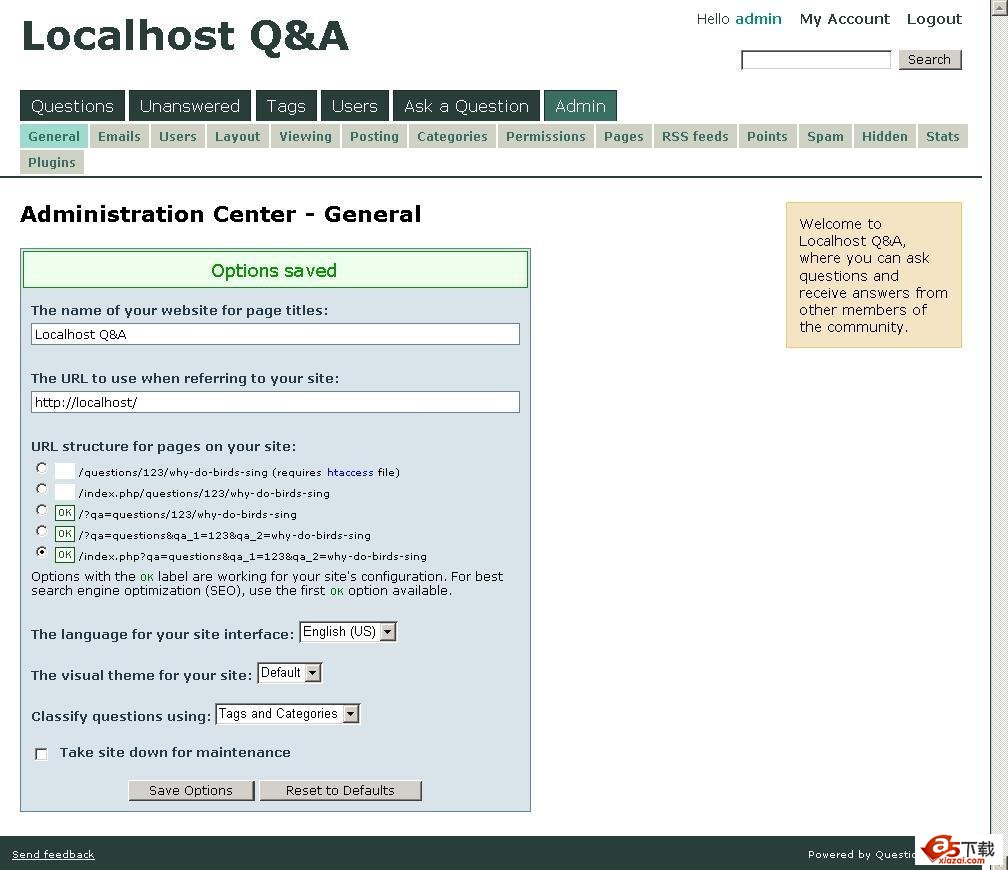Open the site interface language dropdown
This screenshot has width=1008, height=870.
(348, 632)
